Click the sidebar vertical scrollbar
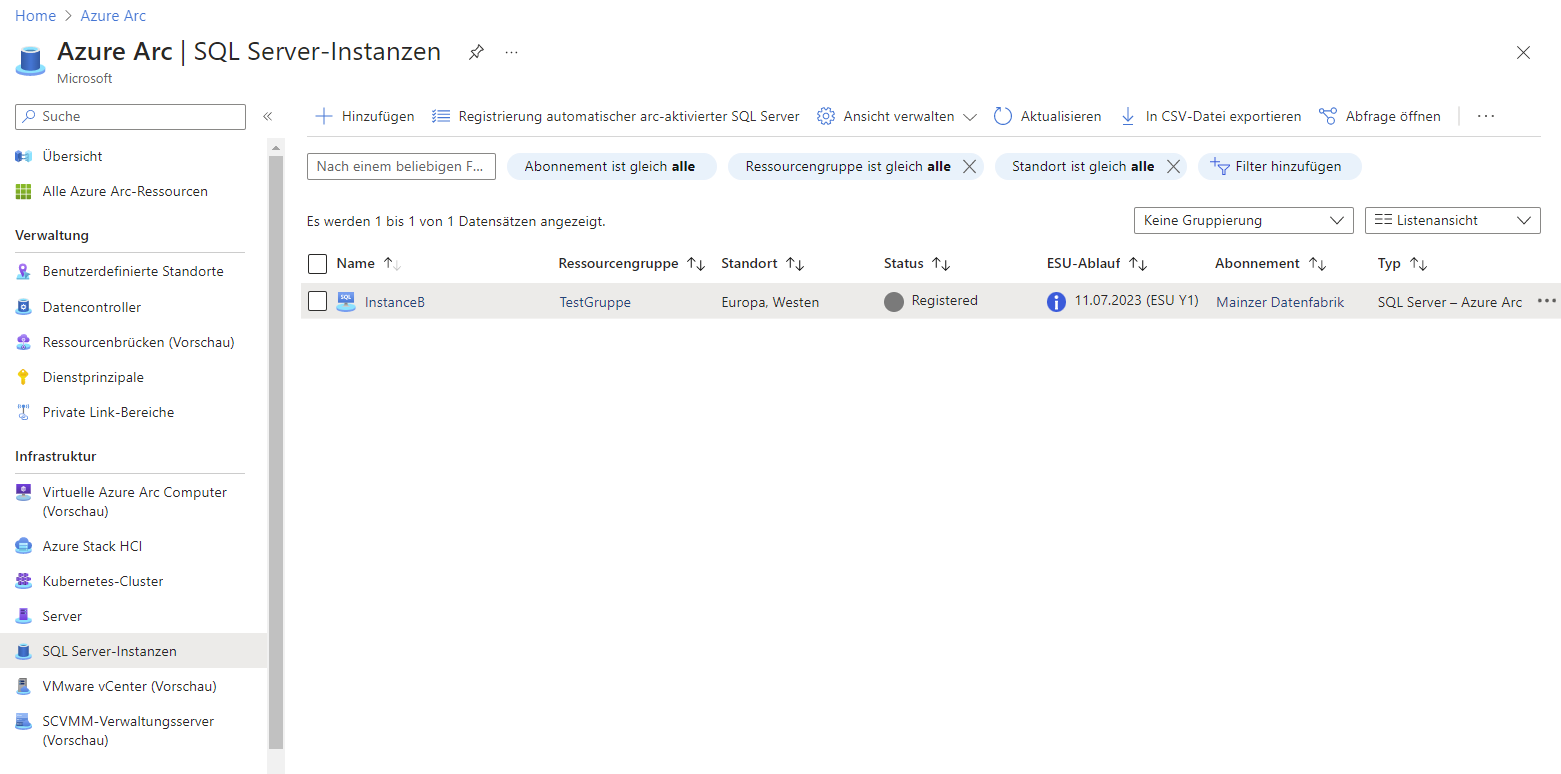Image resolution: width=1561 pixels, height=774 pixels. (x=276, y=452)
